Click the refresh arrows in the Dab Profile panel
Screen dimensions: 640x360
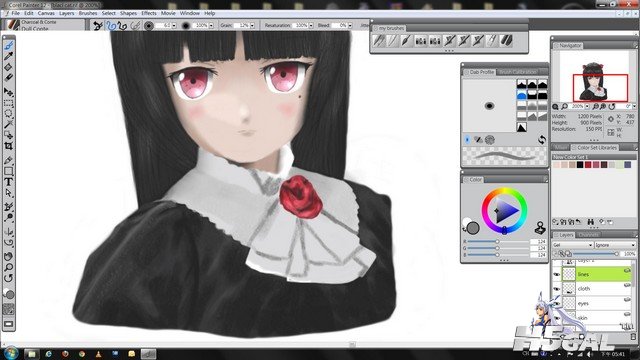pos(542,140)
